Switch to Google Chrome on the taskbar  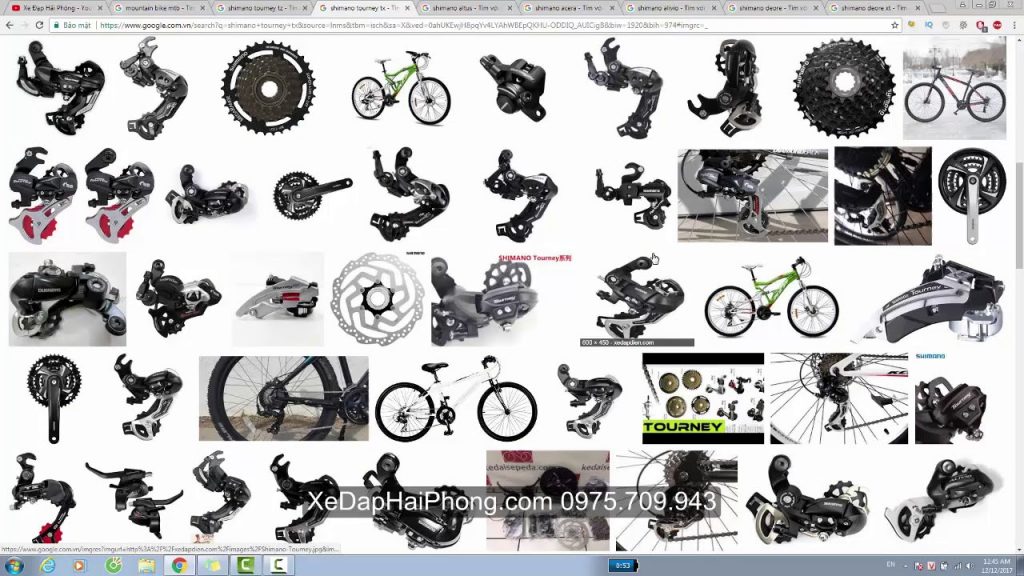coord(179,565)
